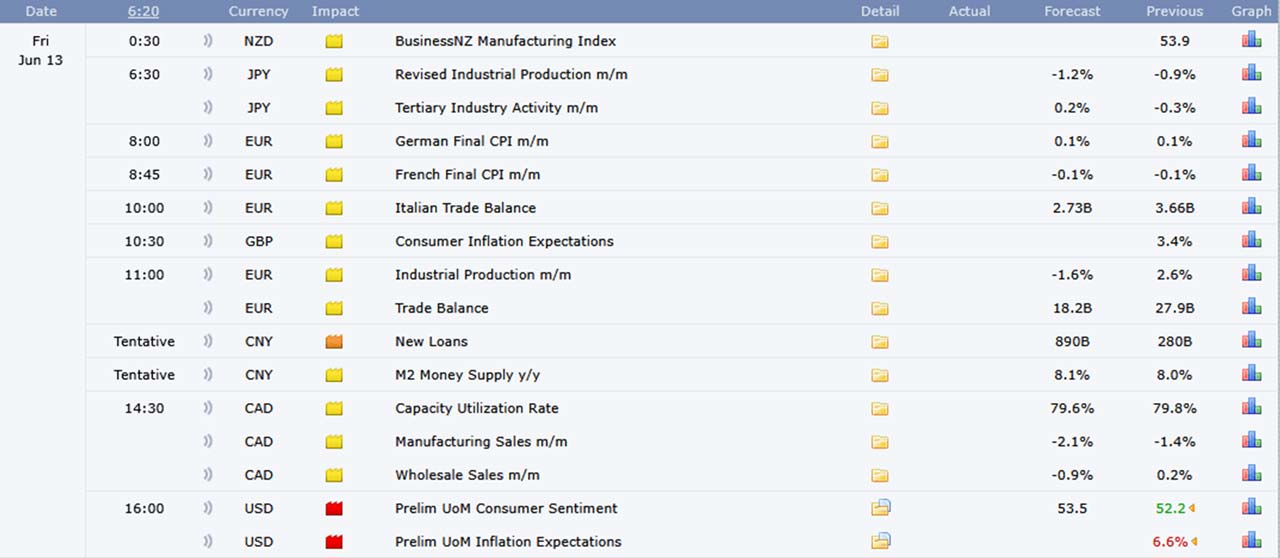Toggle sound alert for 16:00 USD Consumer Sentiment
This screenshot has height=558, width=1280.
tap(208, 509)
